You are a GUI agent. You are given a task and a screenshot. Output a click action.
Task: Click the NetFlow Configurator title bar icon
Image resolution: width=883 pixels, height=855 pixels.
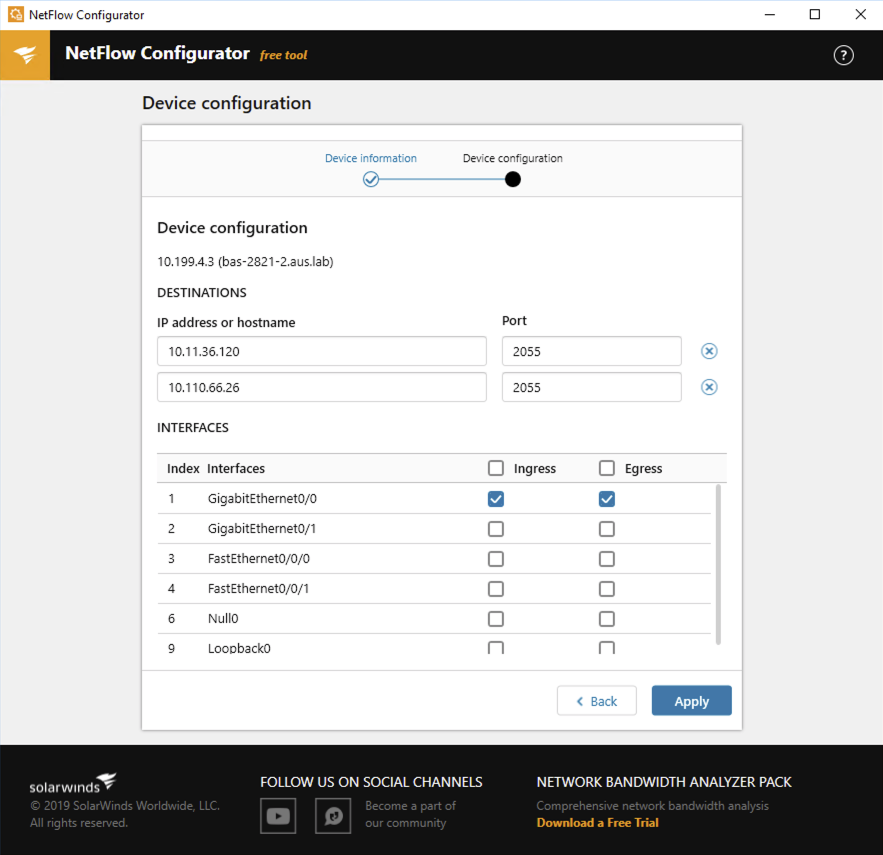[x=16, y=15]
